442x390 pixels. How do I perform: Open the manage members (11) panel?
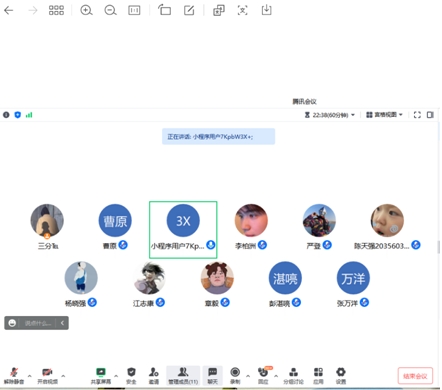183,375
